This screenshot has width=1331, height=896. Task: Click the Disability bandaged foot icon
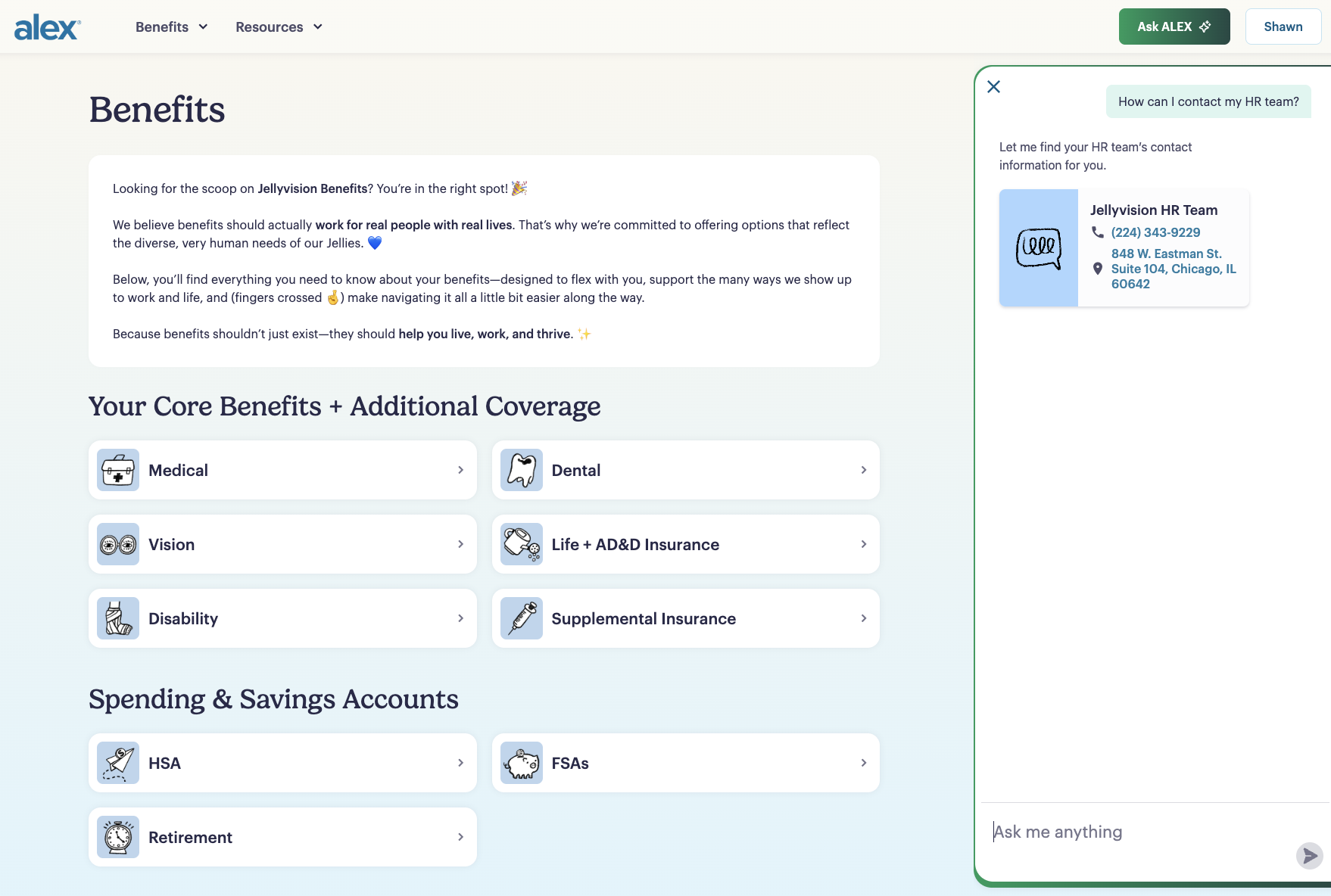(x=118, y=618)
